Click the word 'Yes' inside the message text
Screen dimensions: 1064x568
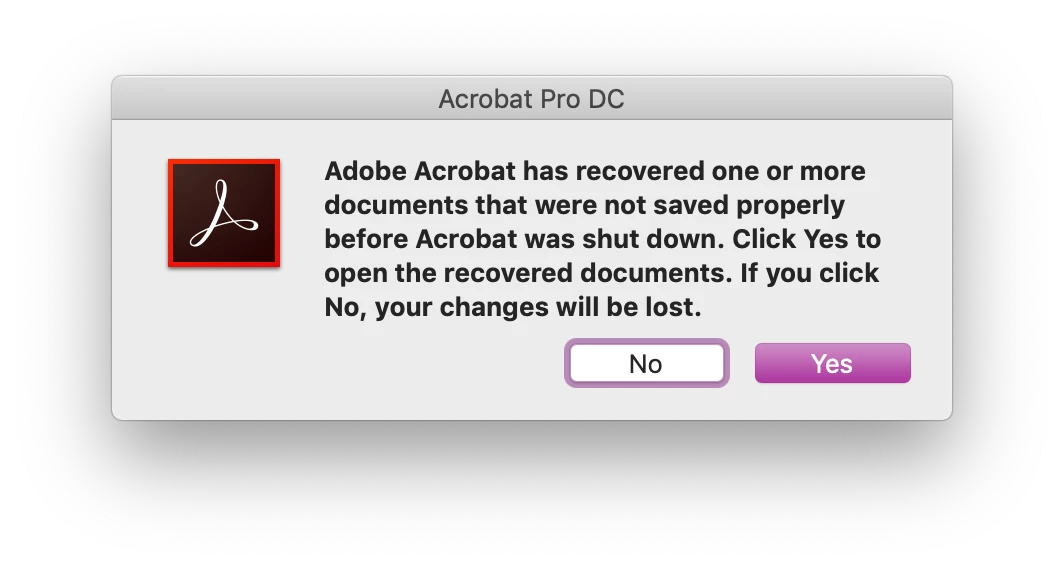tap(824, 239)
